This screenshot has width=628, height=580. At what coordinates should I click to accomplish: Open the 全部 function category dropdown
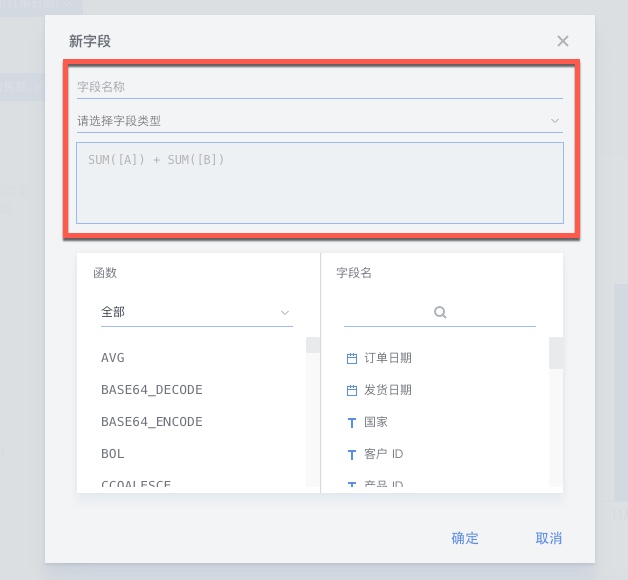(197, 312)
